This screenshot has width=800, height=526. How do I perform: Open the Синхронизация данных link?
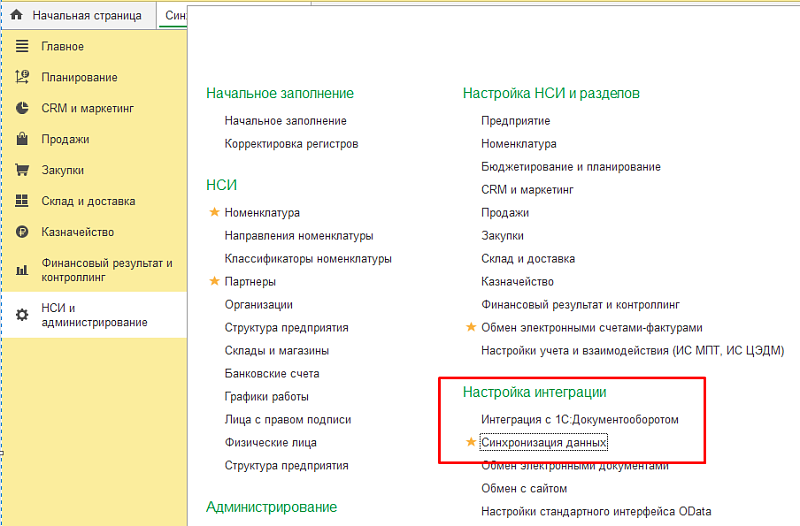point(544,442)
